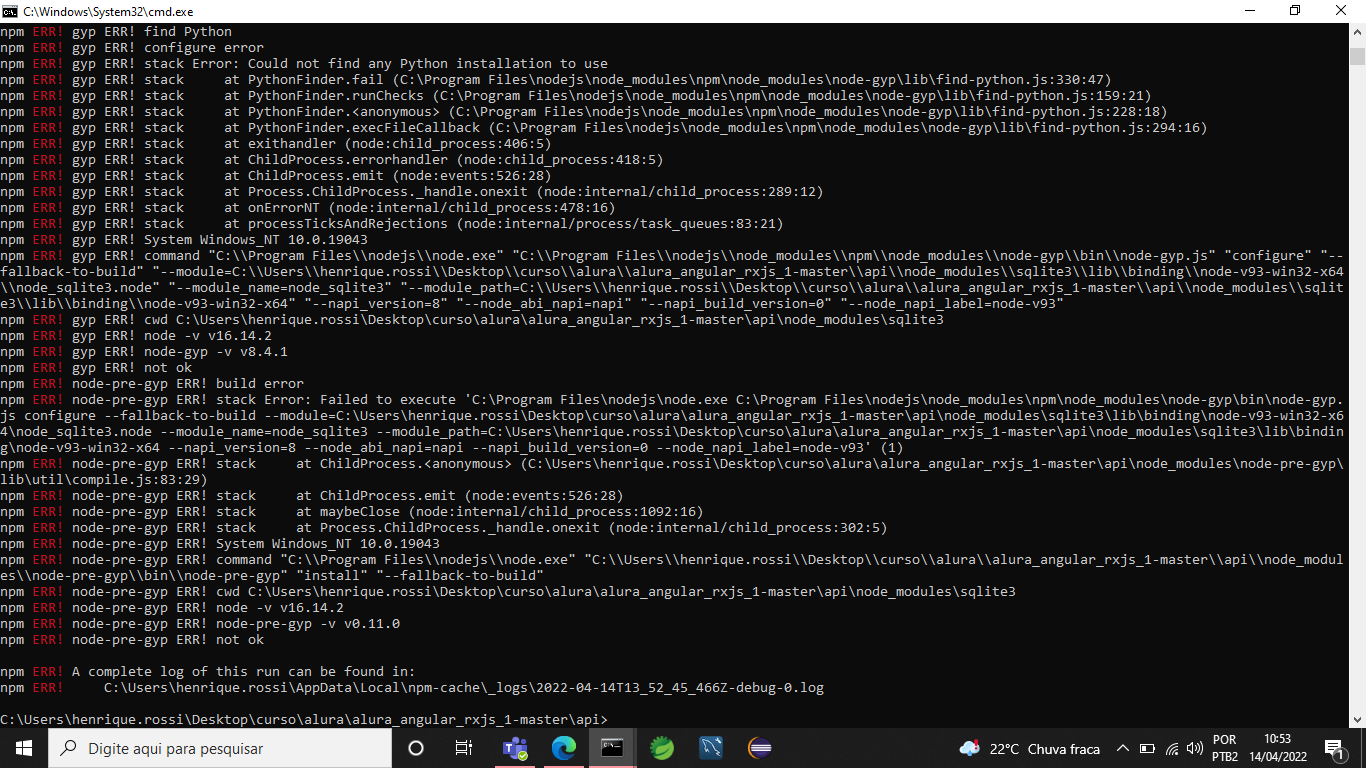Viewport: 1366px width, 768px height.
Task: Click the PythonFinder.execFileCallback stack line
Action: (604, 128)
